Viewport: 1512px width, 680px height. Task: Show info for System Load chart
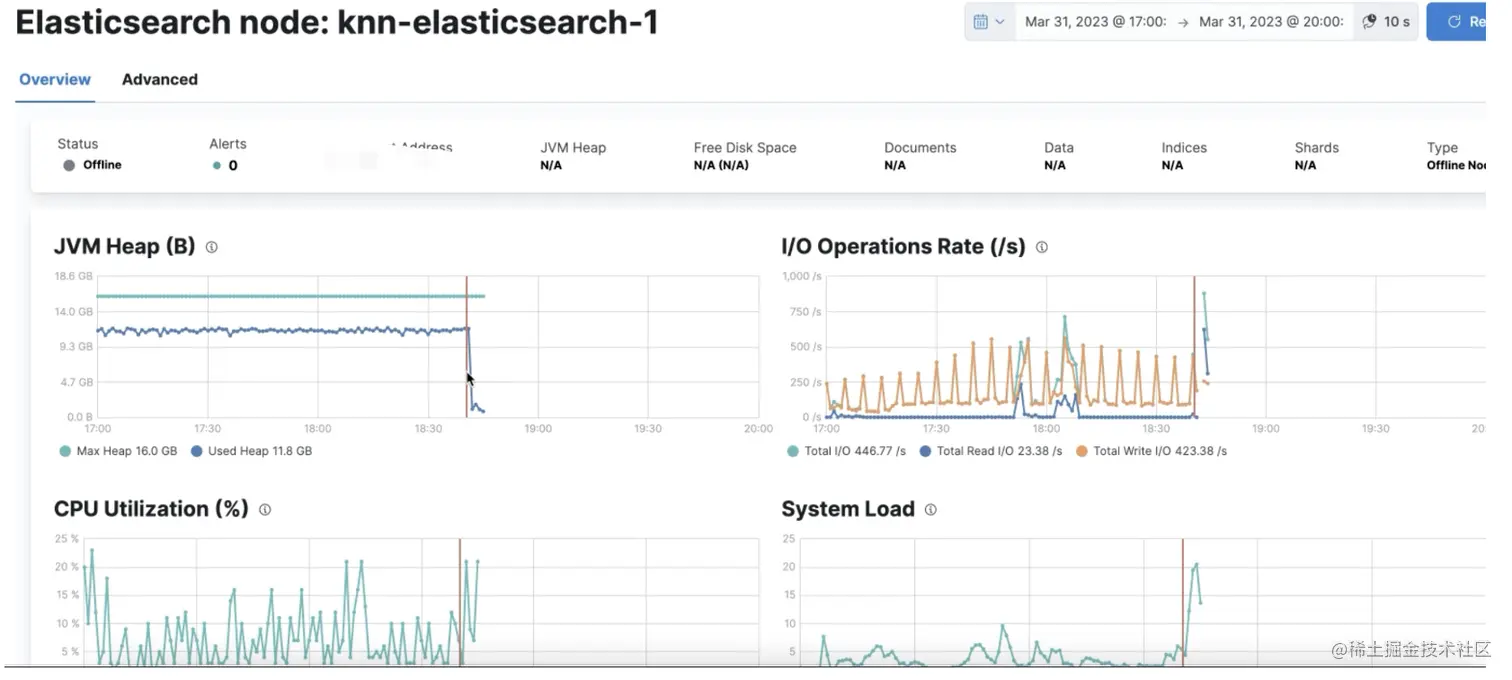(x=930, y=509)
